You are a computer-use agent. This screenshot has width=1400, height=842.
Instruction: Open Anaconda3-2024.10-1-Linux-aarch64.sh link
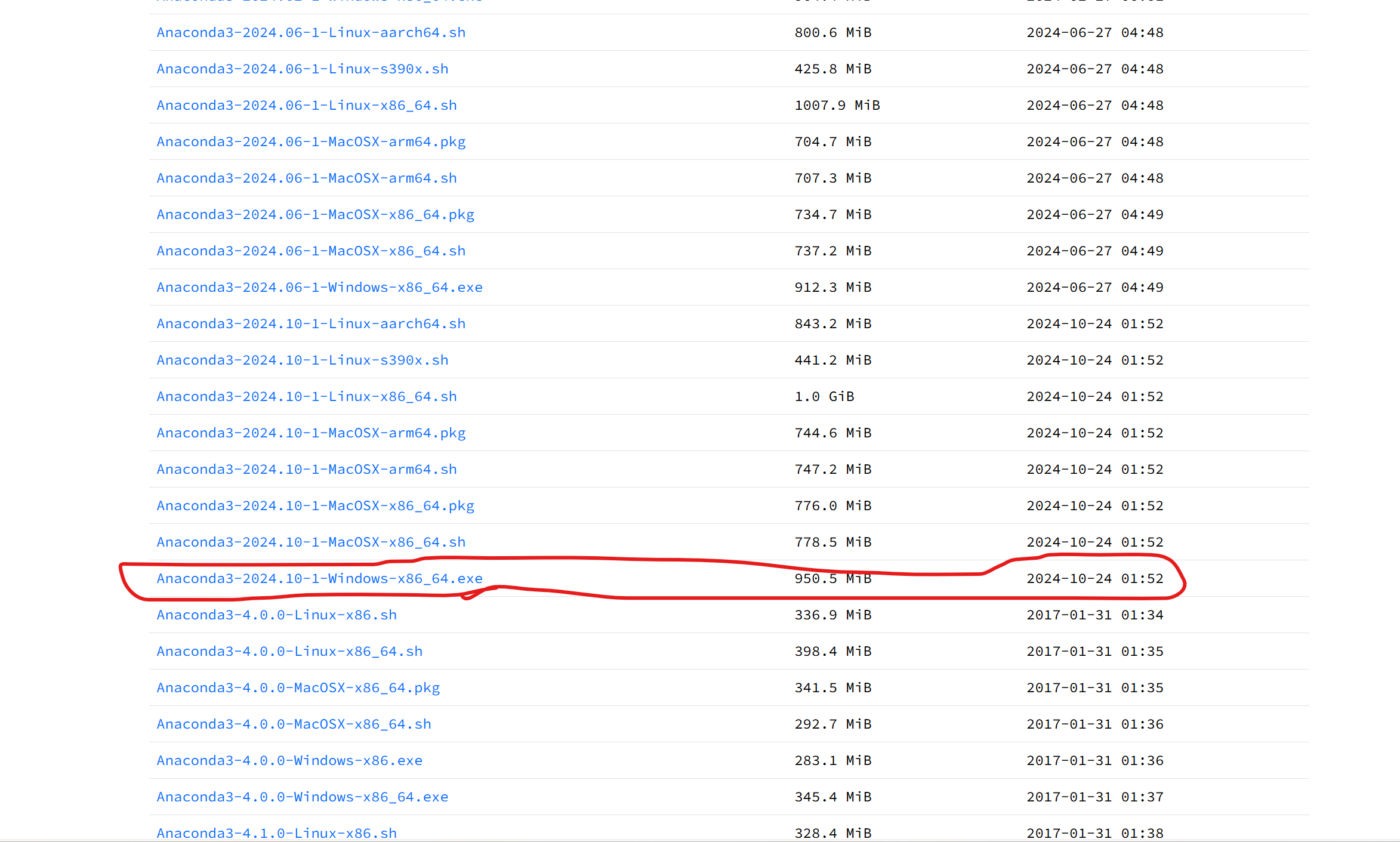point(311,323)
